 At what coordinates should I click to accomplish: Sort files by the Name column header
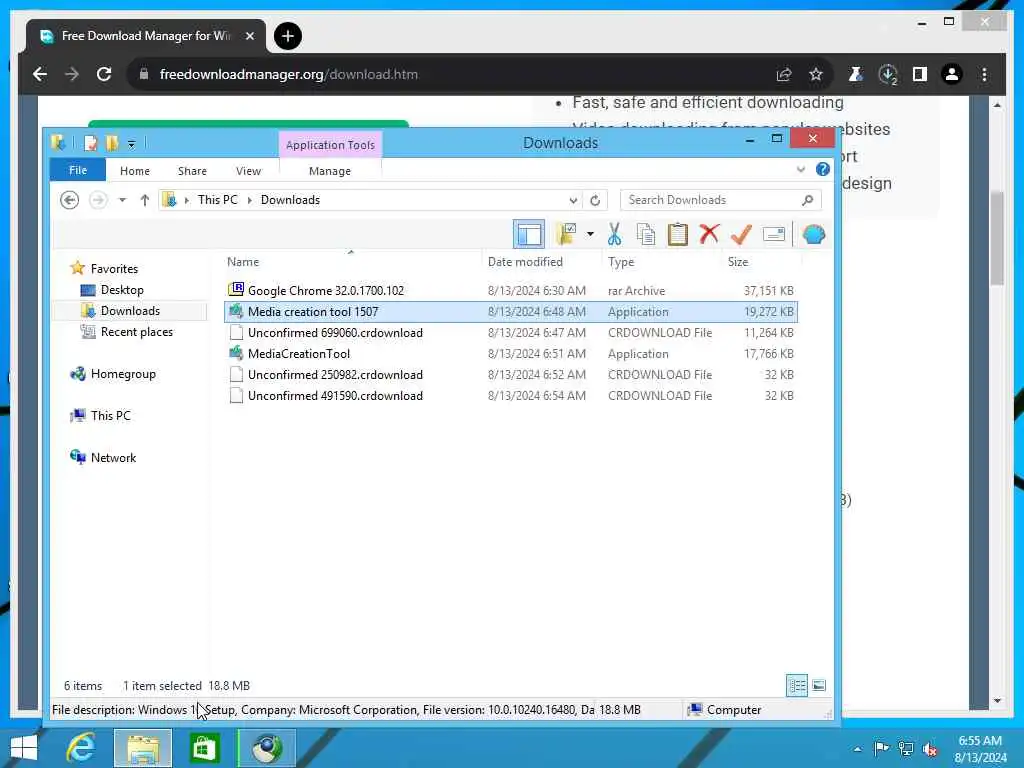[x=243, y=262]
